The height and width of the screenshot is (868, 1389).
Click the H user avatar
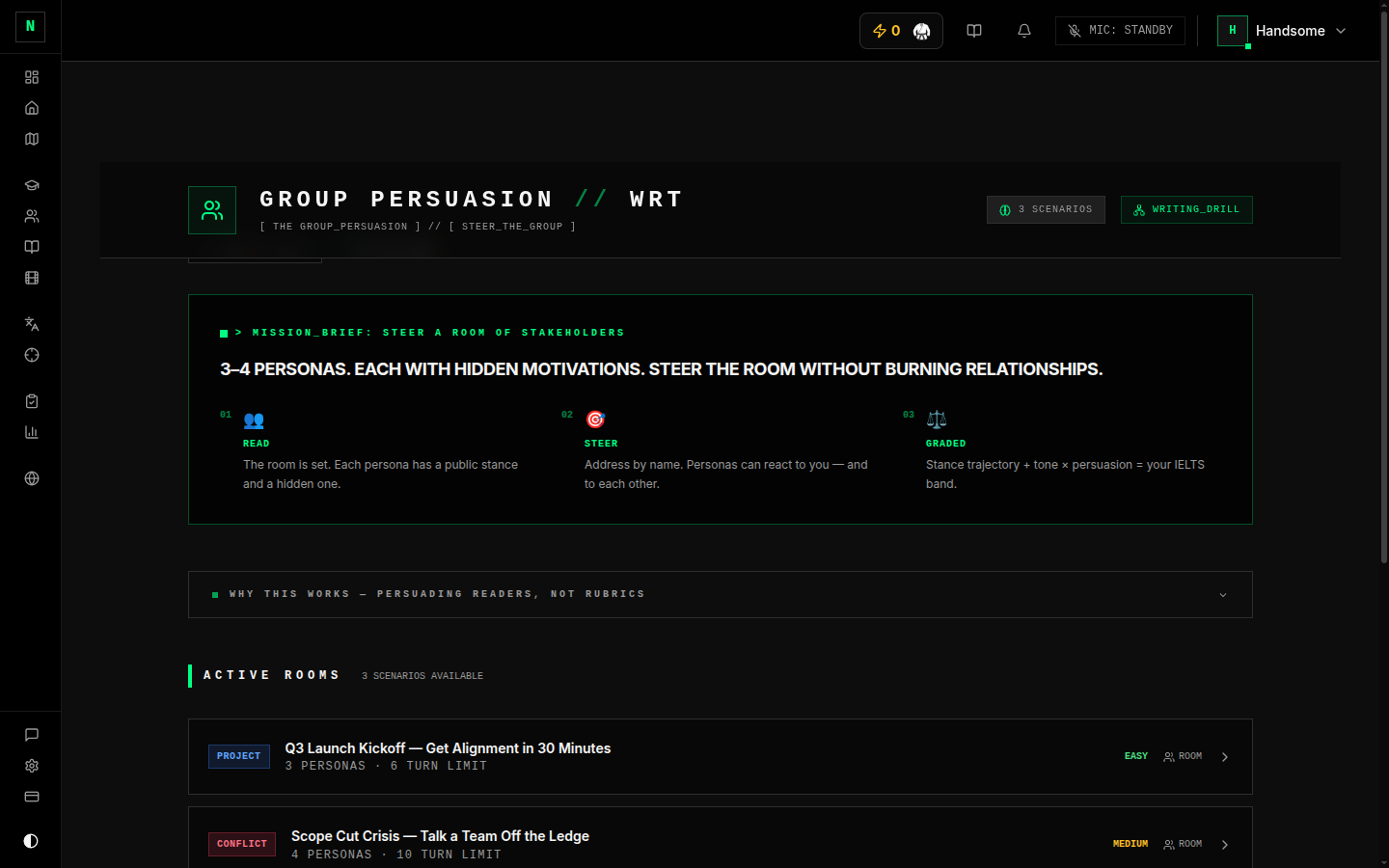[1233, 31]
